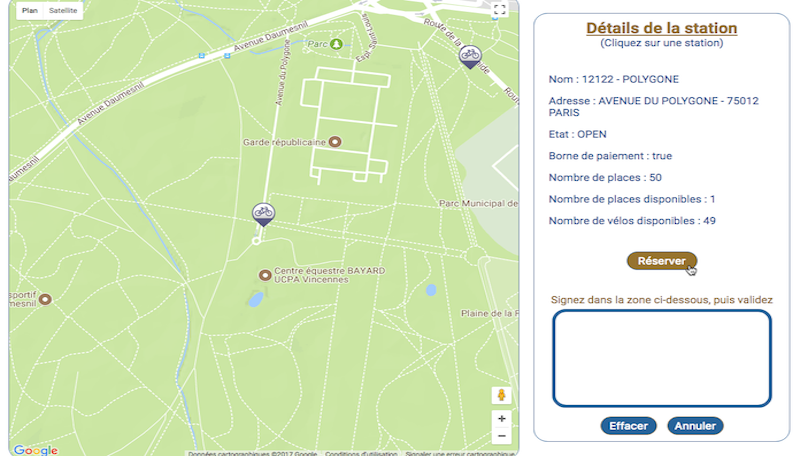The width and height of the screenshot is (800, 456).
Task: Select the bike station marker near Route de la Pyramide
Action: click(469, 56)
